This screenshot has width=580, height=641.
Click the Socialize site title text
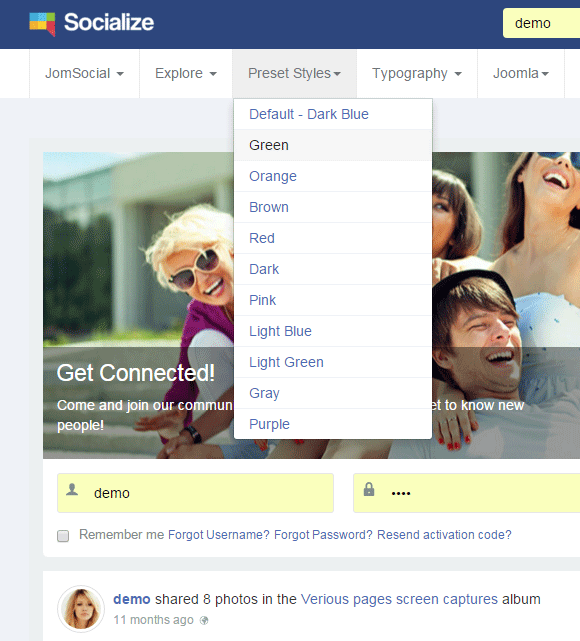(x=109, y=22)
